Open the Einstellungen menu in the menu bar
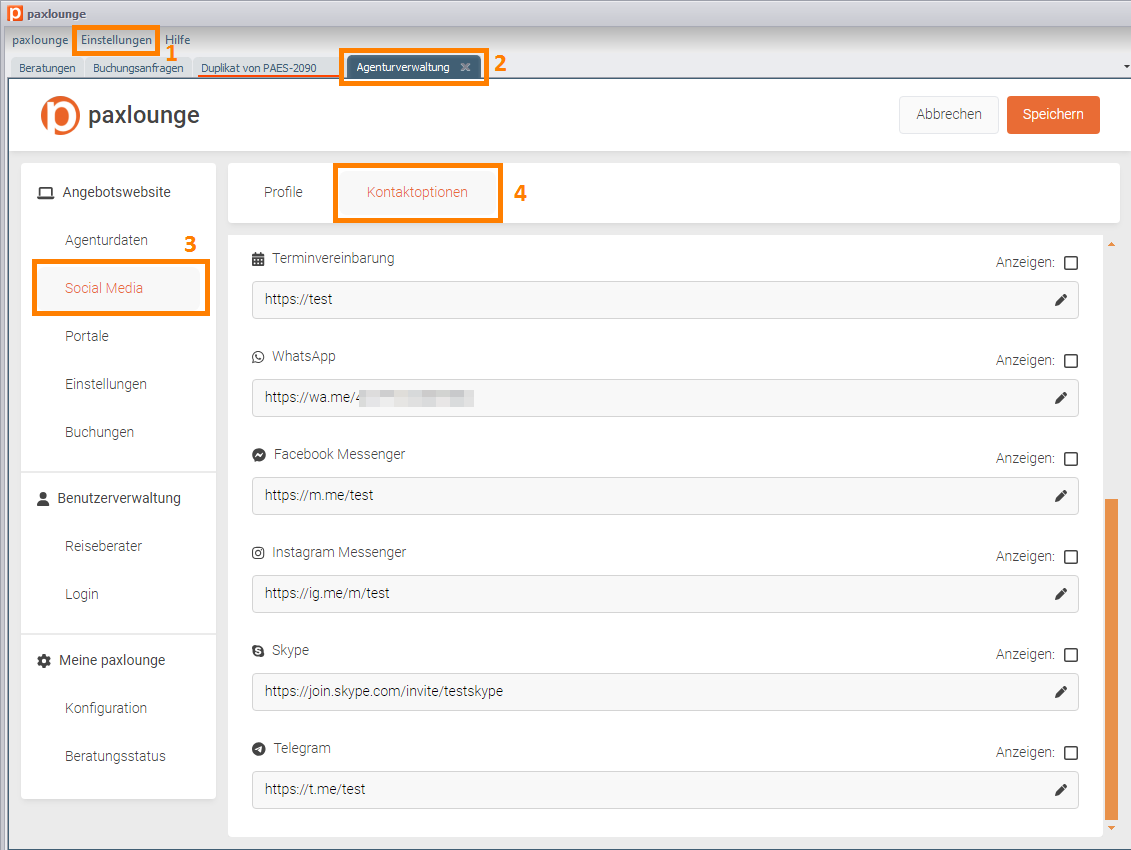The width and height of the screenshot is (1131, 850). pos(116,40)
